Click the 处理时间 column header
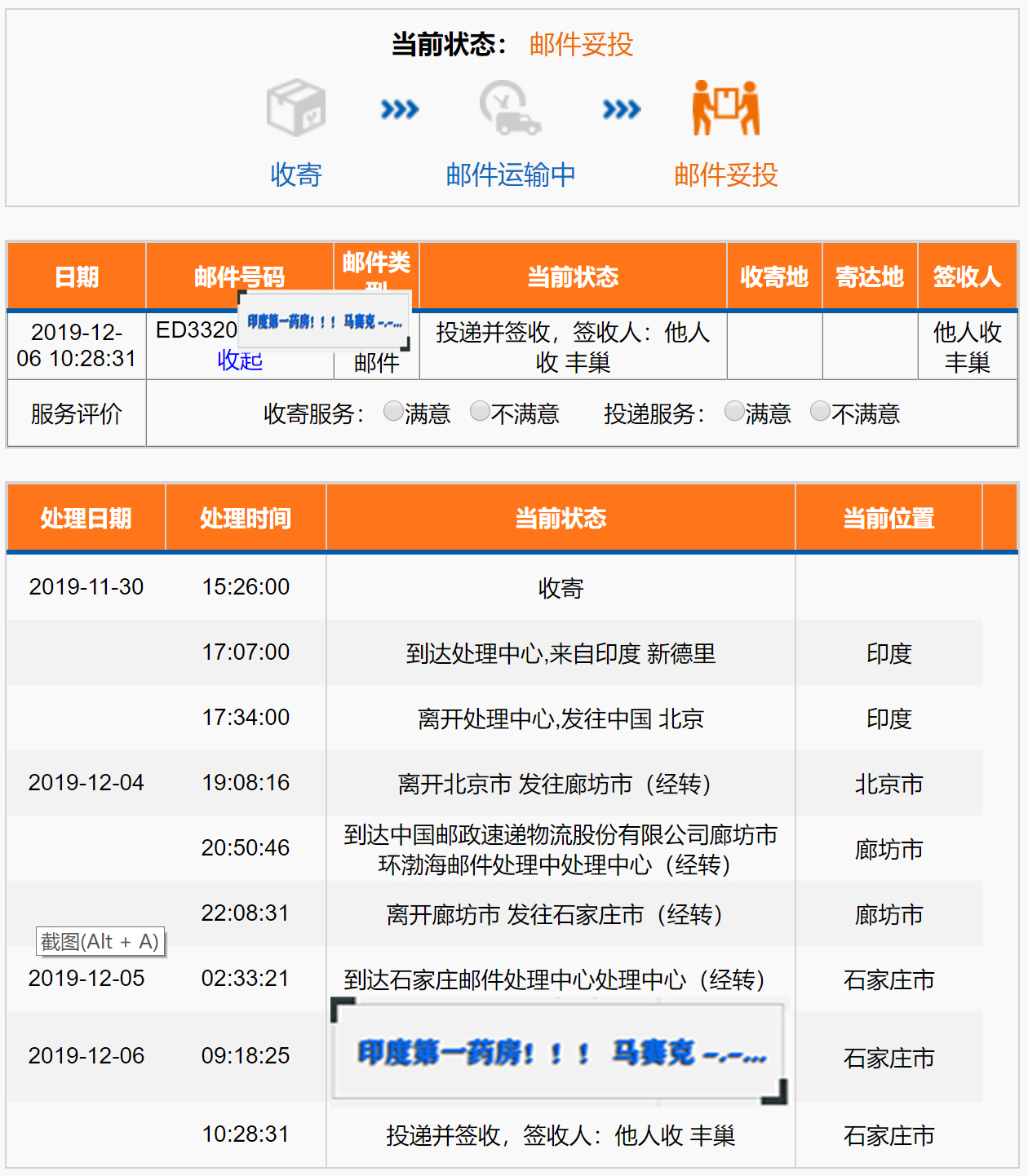This screenshot has height=1176, width=1028. pos(246,518)
